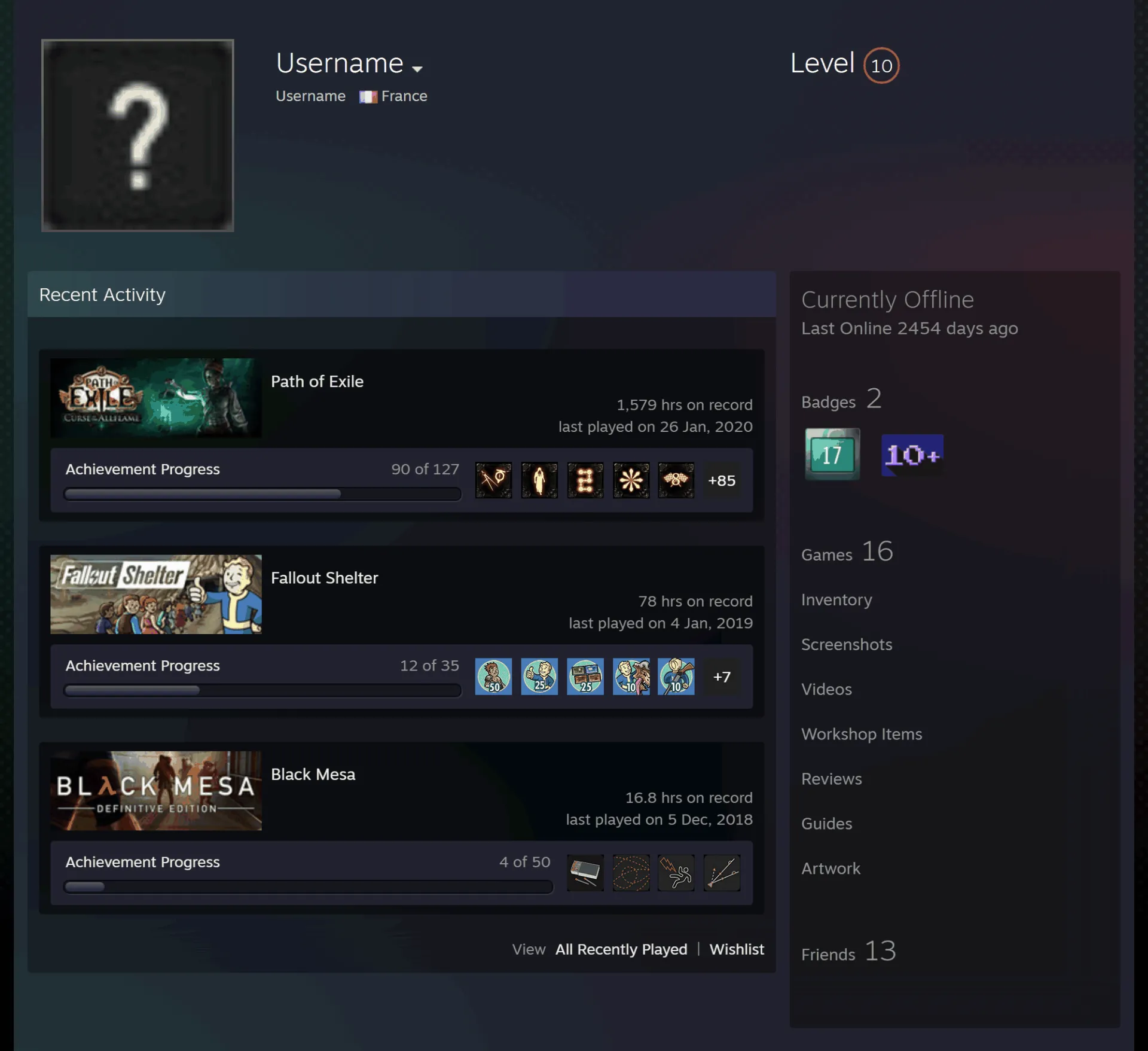Viewport: 1148px width, 1051px height.
Task: Click the first Black Mesa achievement icon
Action: [x=585, y=873]
